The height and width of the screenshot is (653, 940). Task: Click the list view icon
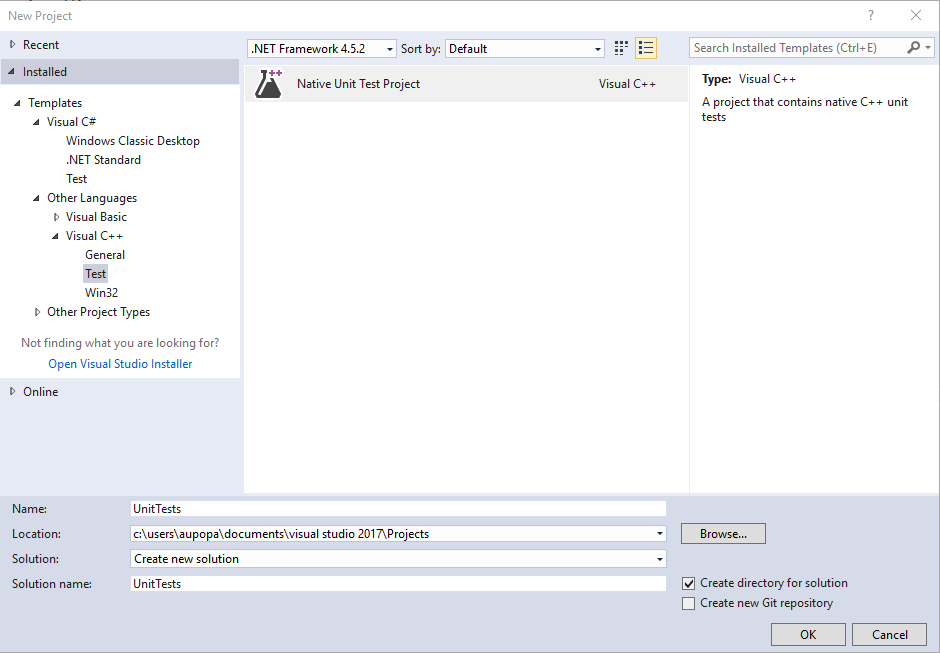pyautogui.click(x=645, y=47)
